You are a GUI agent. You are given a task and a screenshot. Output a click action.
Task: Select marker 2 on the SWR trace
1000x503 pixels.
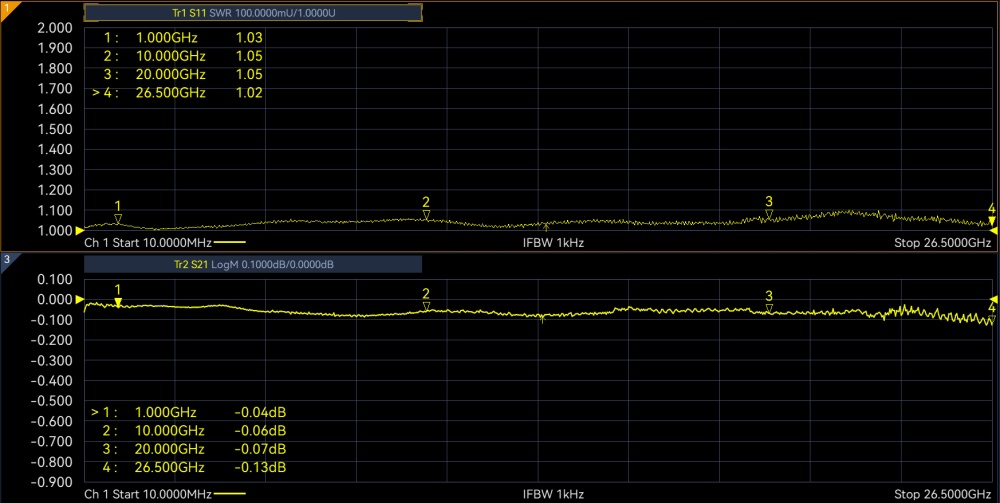pyautogui.click(x=426, y=214)
